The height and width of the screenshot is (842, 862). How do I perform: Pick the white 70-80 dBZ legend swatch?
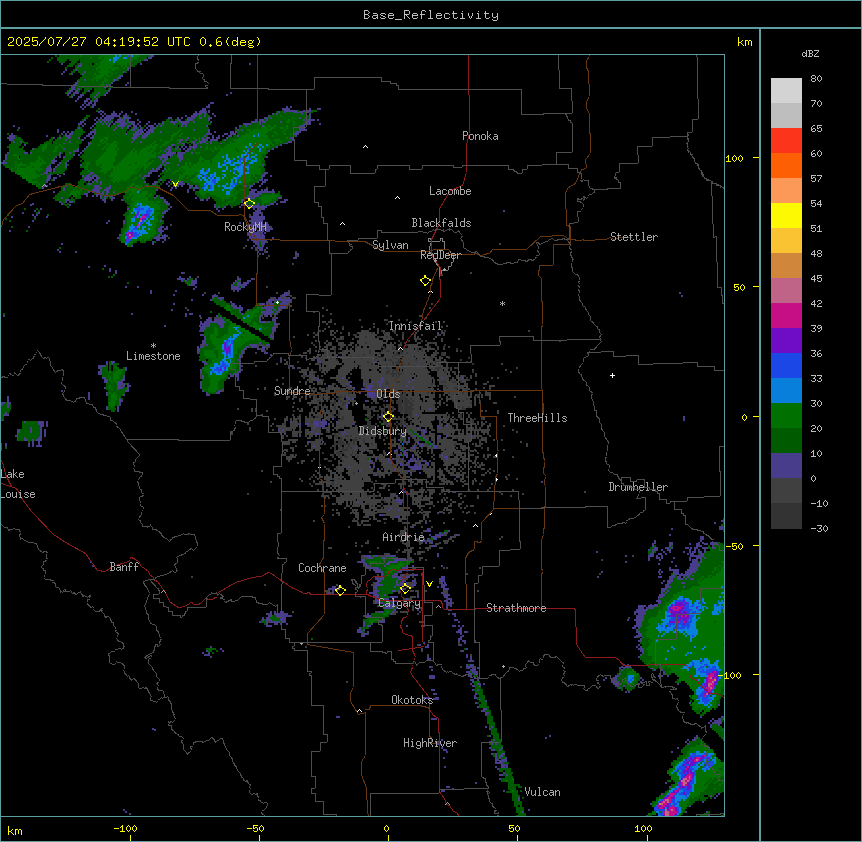click(786, 91)
